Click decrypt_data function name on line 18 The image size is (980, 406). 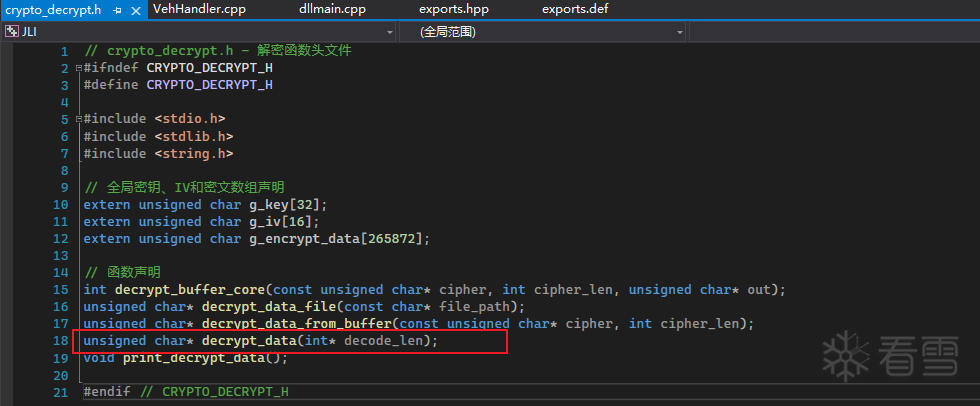249,341
